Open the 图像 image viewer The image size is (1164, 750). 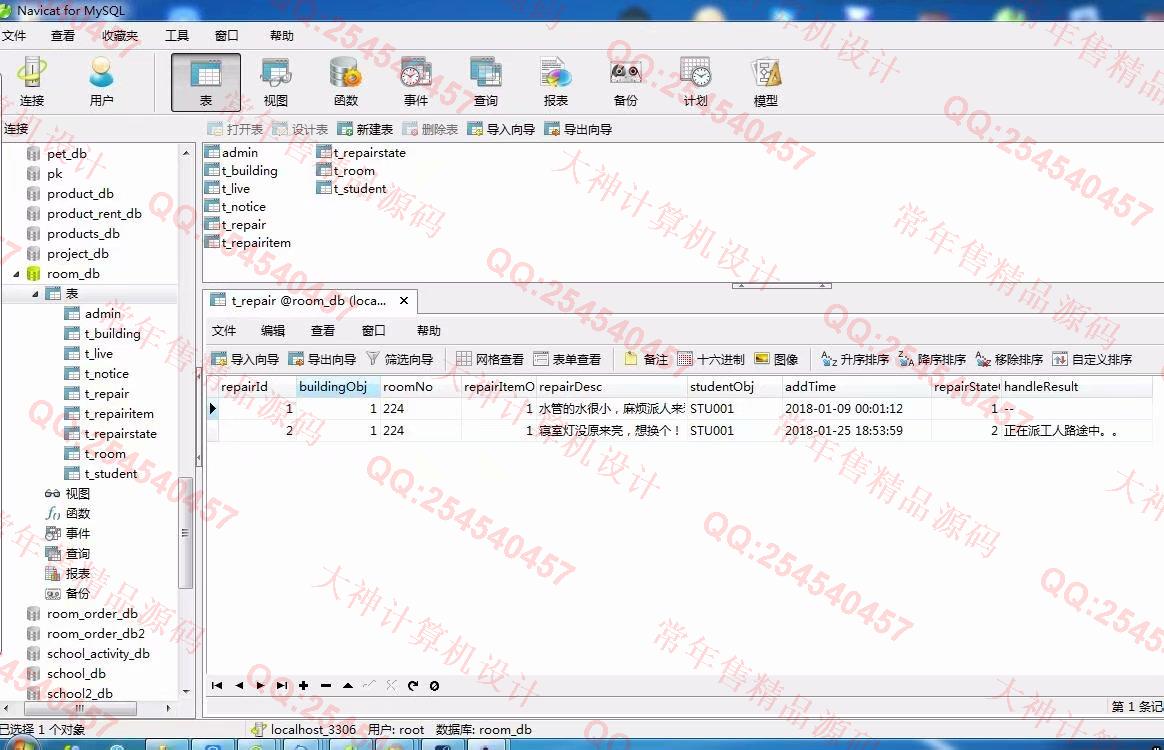776,359
